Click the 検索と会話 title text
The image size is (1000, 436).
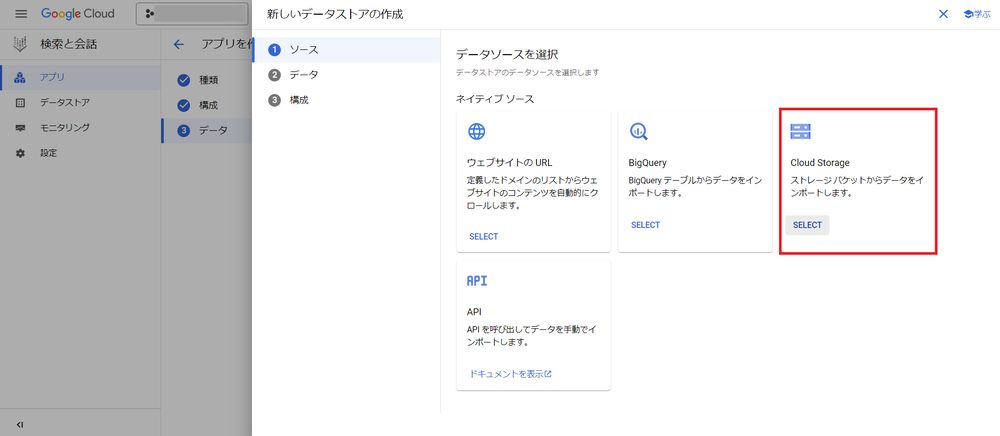[69, 45]
